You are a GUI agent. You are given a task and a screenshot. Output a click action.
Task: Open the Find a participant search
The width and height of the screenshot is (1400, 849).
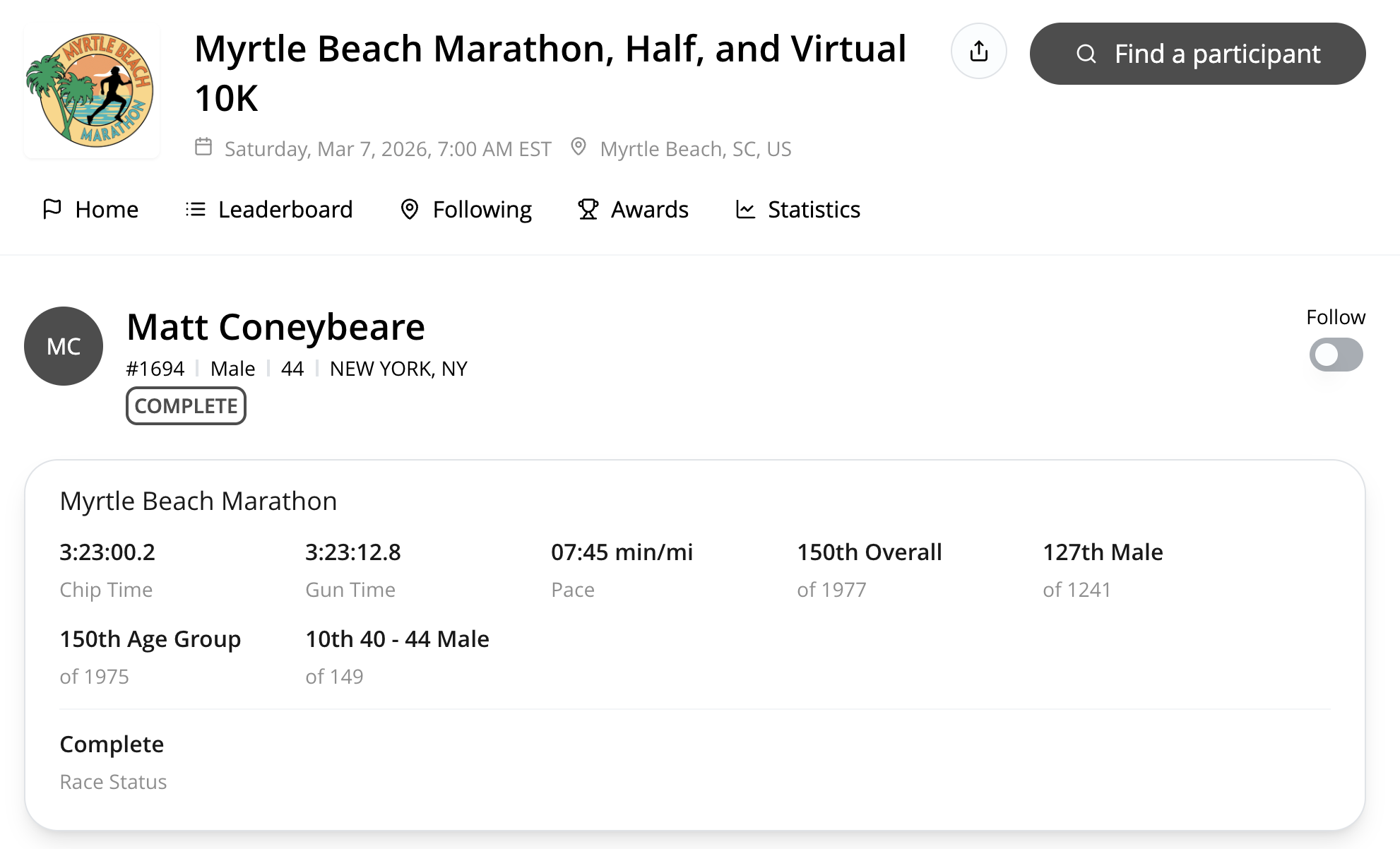pyautogui.click(x=1197, y=54)
